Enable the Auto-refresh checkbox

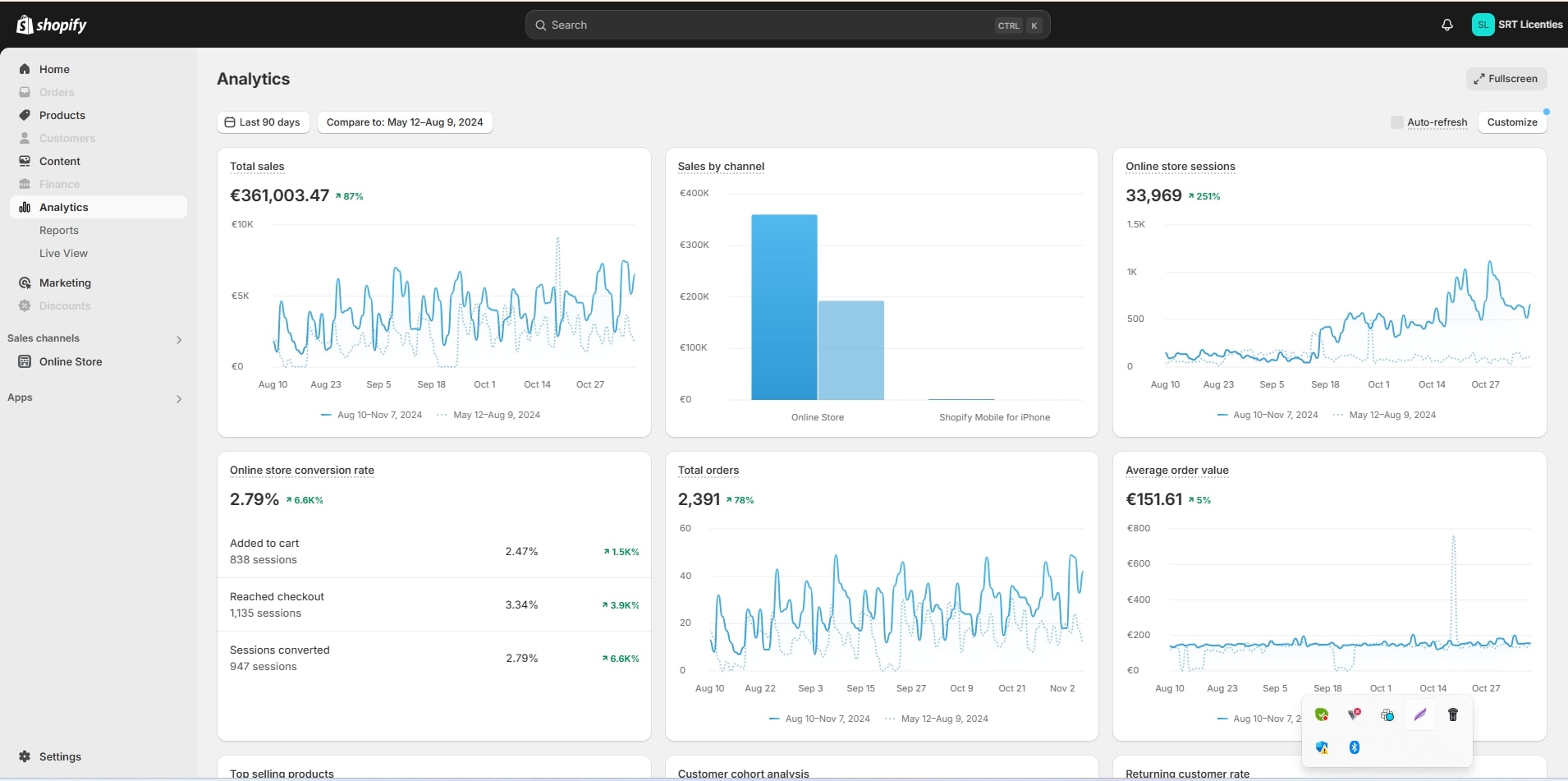click(x=1396, y=122)
